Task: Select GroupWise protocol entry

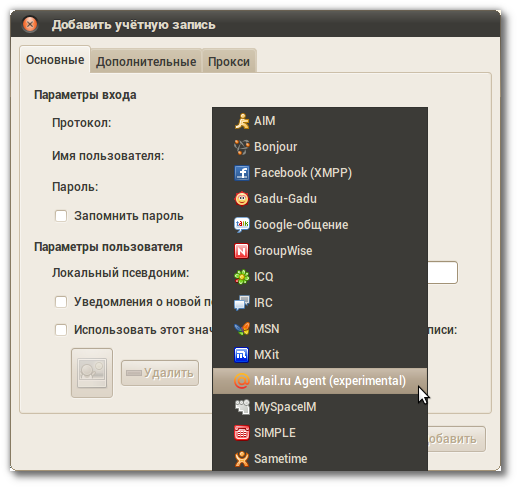Action: point(320,251)
